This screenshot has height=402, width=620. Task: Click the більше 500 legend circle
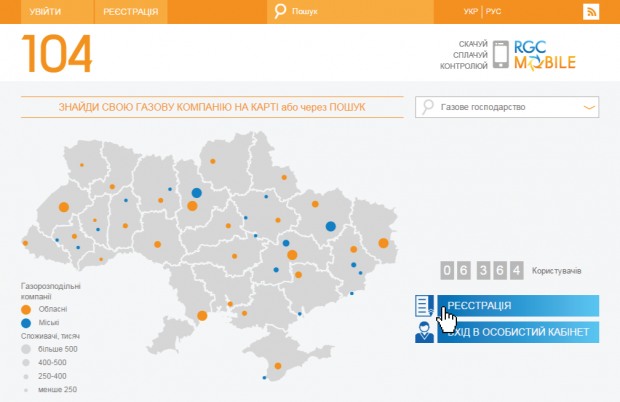click(x=26, y=349)
